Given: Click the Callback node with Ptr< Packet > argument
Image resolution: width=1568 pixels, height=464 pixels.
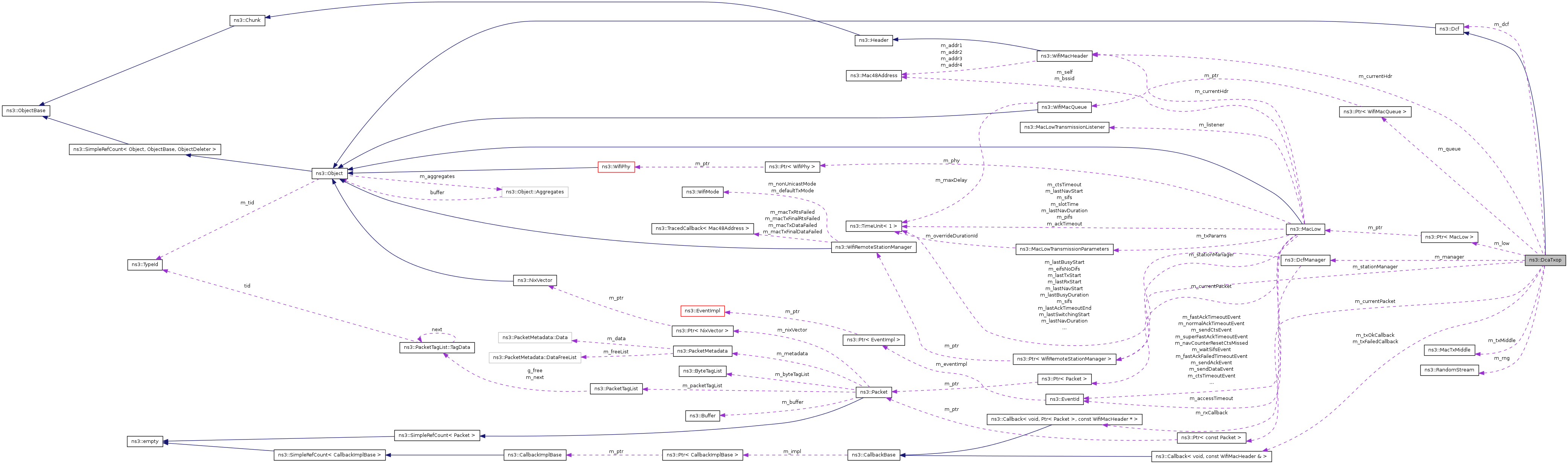Looking at the screenshot, I should pyautogui.click(x=1064, y=420).
